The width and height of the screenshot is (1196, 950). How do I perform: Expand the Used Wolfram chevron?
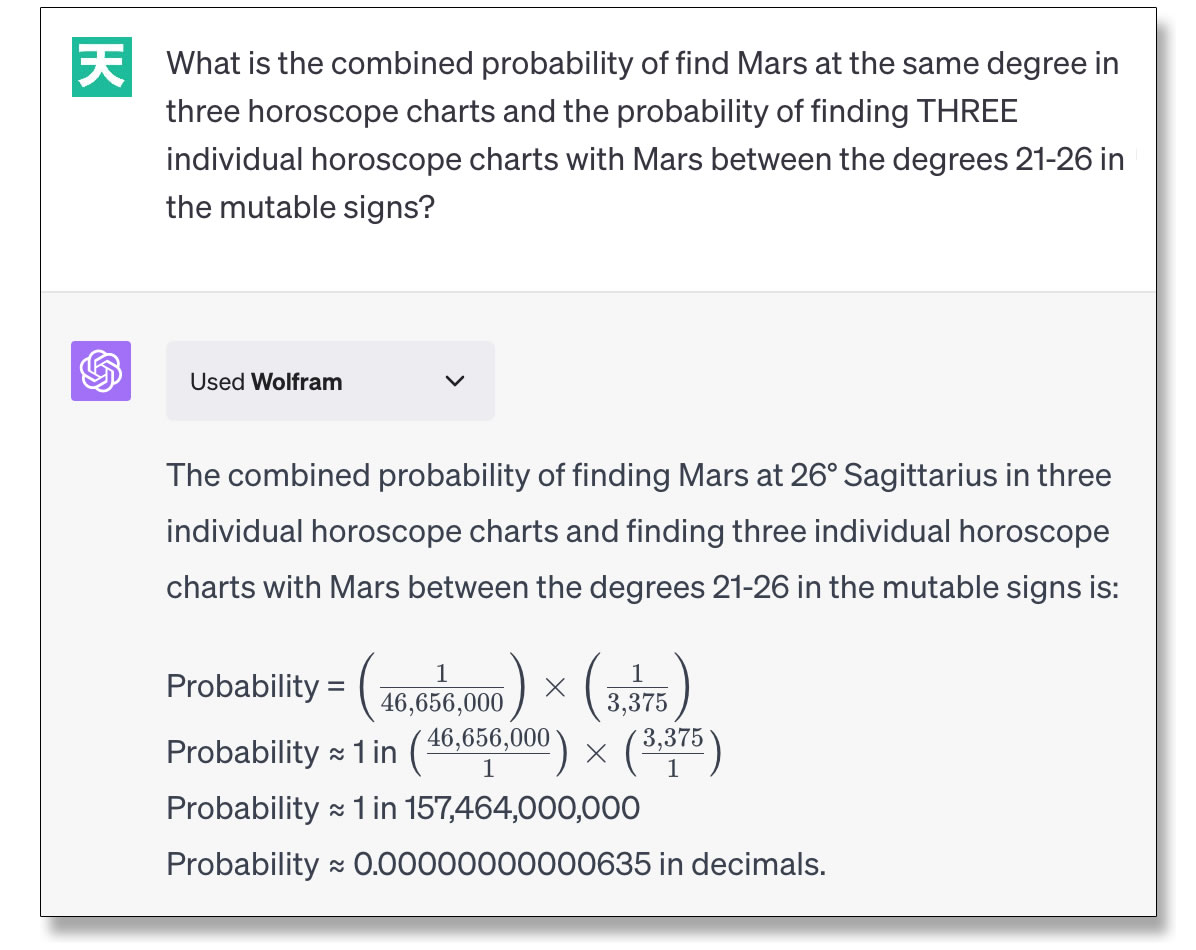(455, 381)
